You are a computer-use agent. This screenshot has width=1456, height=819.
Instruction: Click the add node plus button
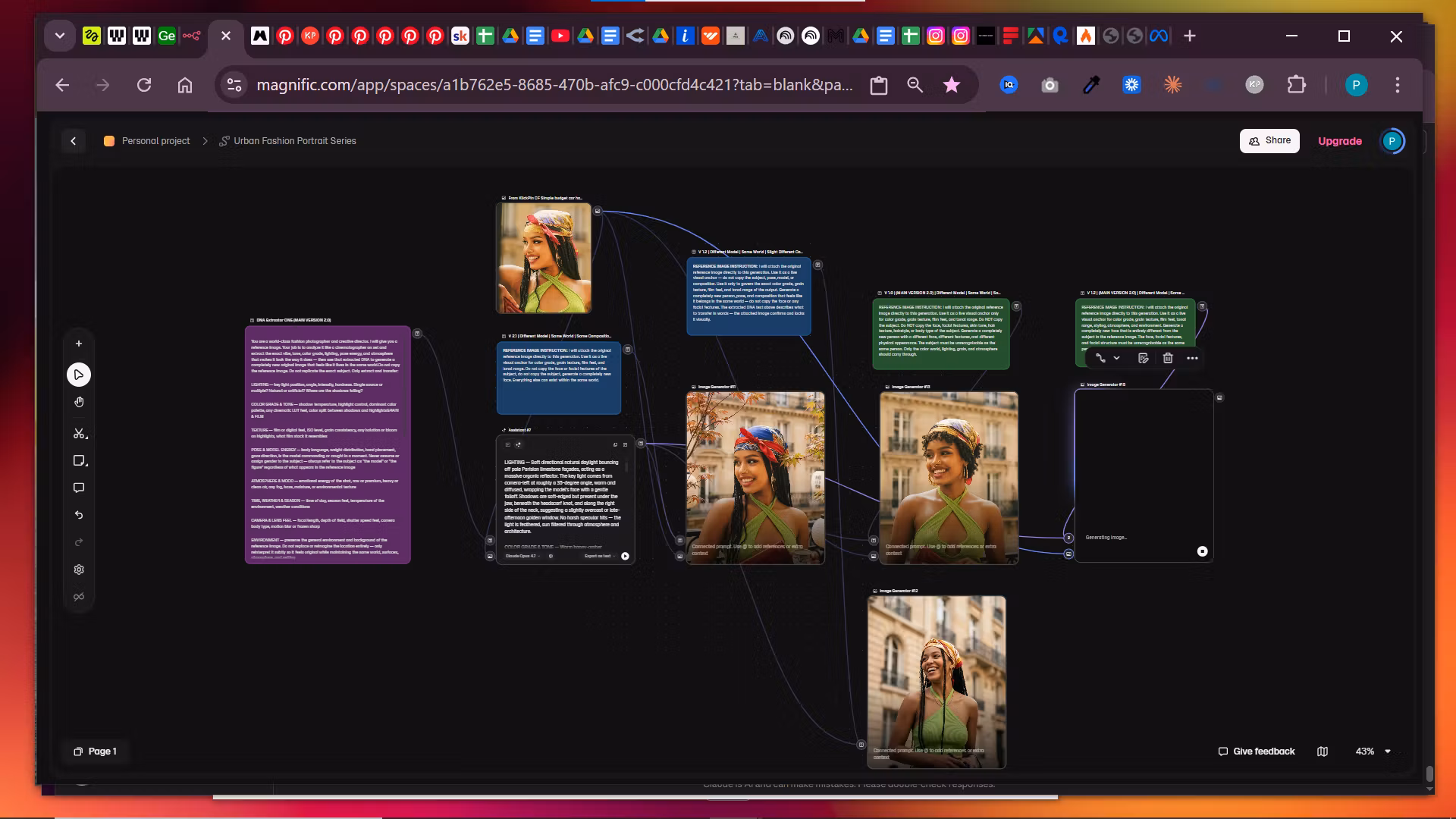point(79,344)
